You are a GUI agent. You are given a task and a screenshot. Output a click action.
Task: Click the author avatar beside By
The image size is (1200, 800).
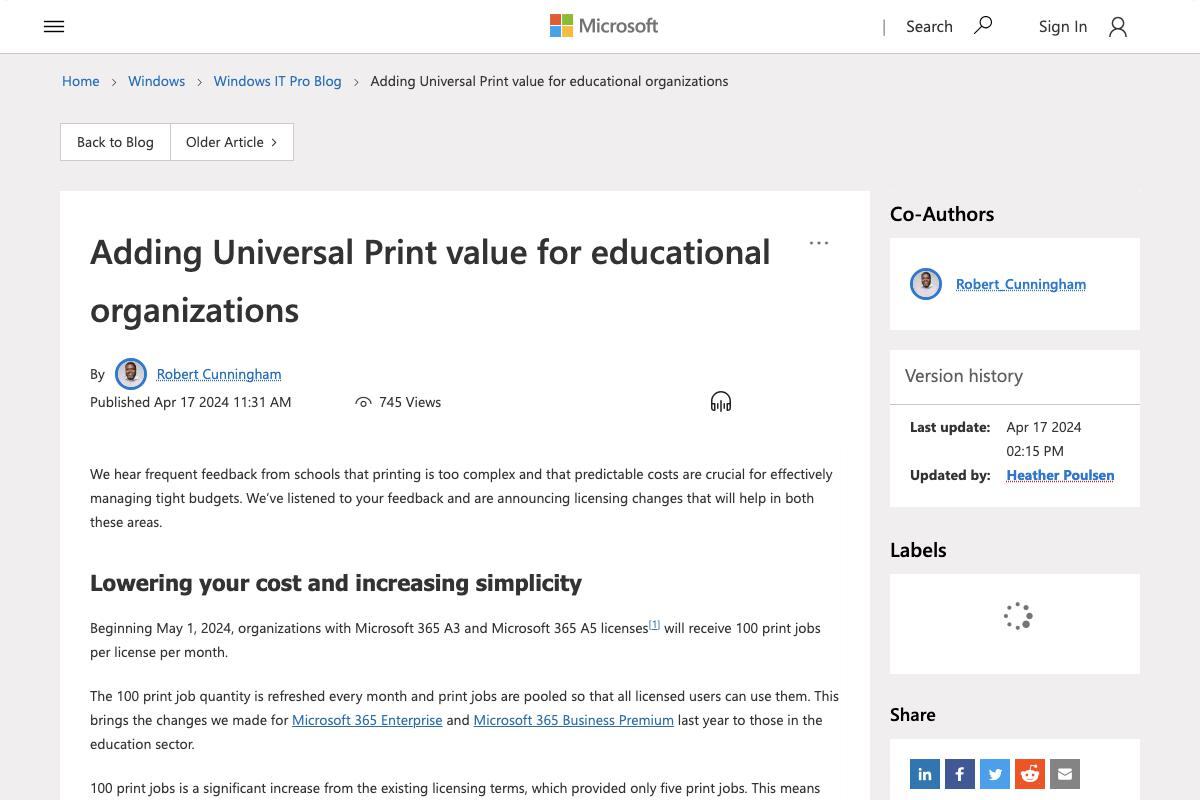(131, 374)
